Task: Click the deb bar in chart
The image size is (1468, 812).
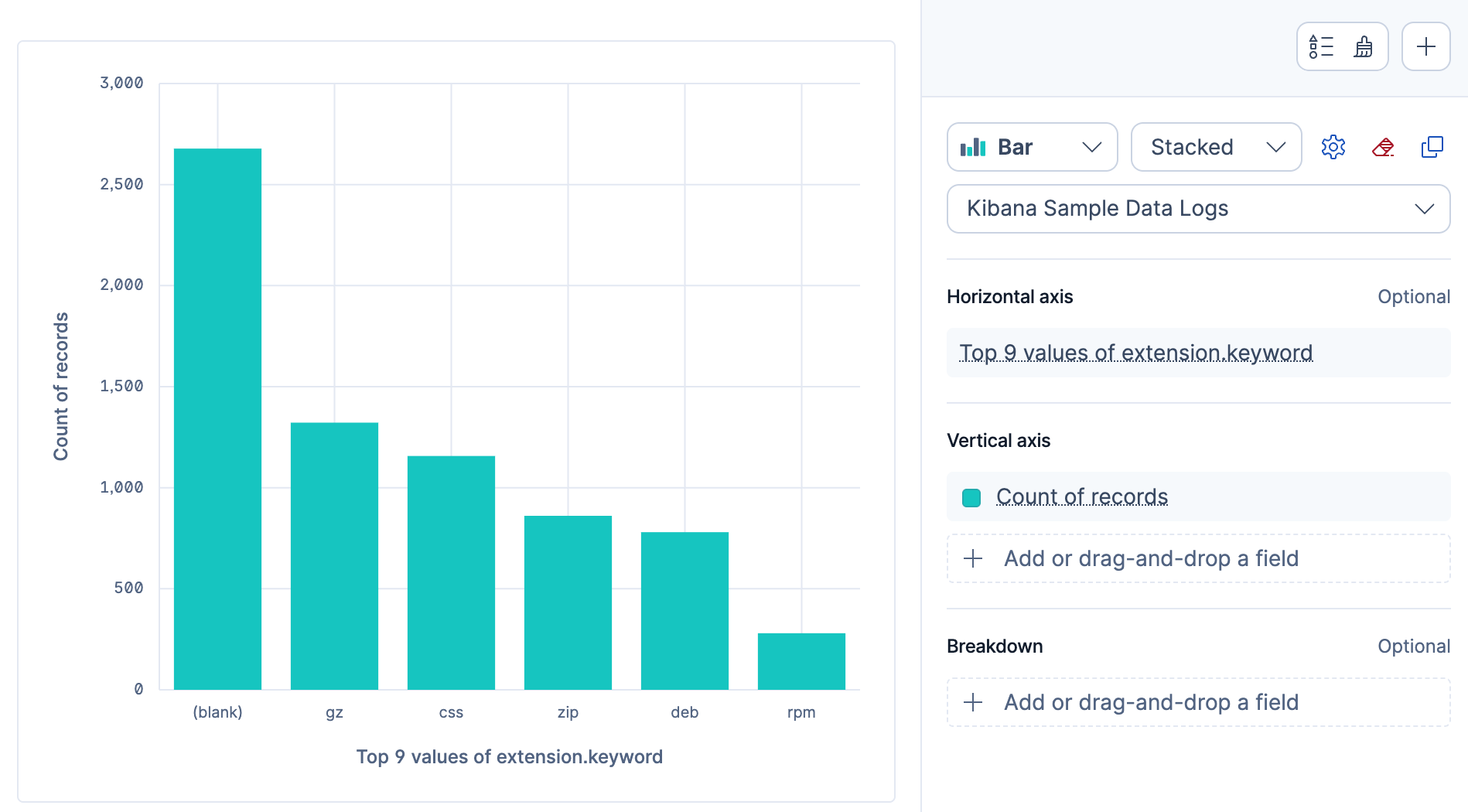Action: (684, 610)
